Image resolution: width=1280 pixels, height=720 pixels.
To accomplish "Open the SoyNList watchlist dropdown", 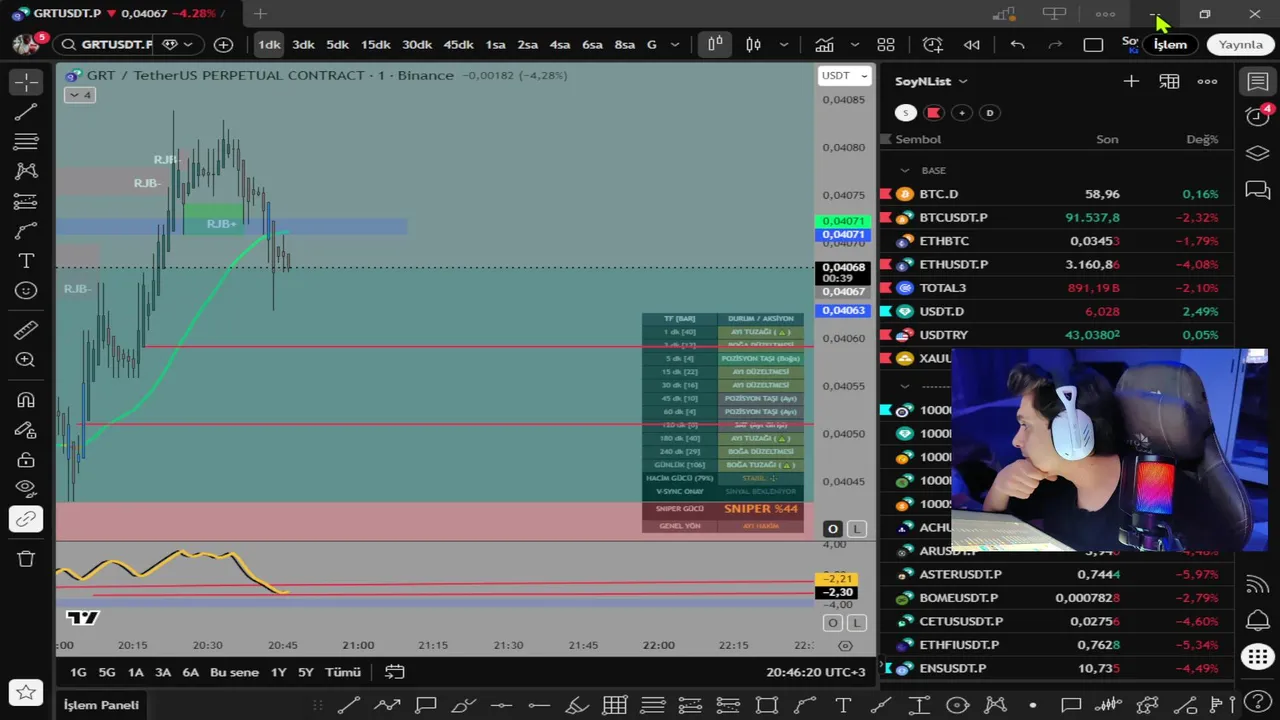I will pos(930,81).
